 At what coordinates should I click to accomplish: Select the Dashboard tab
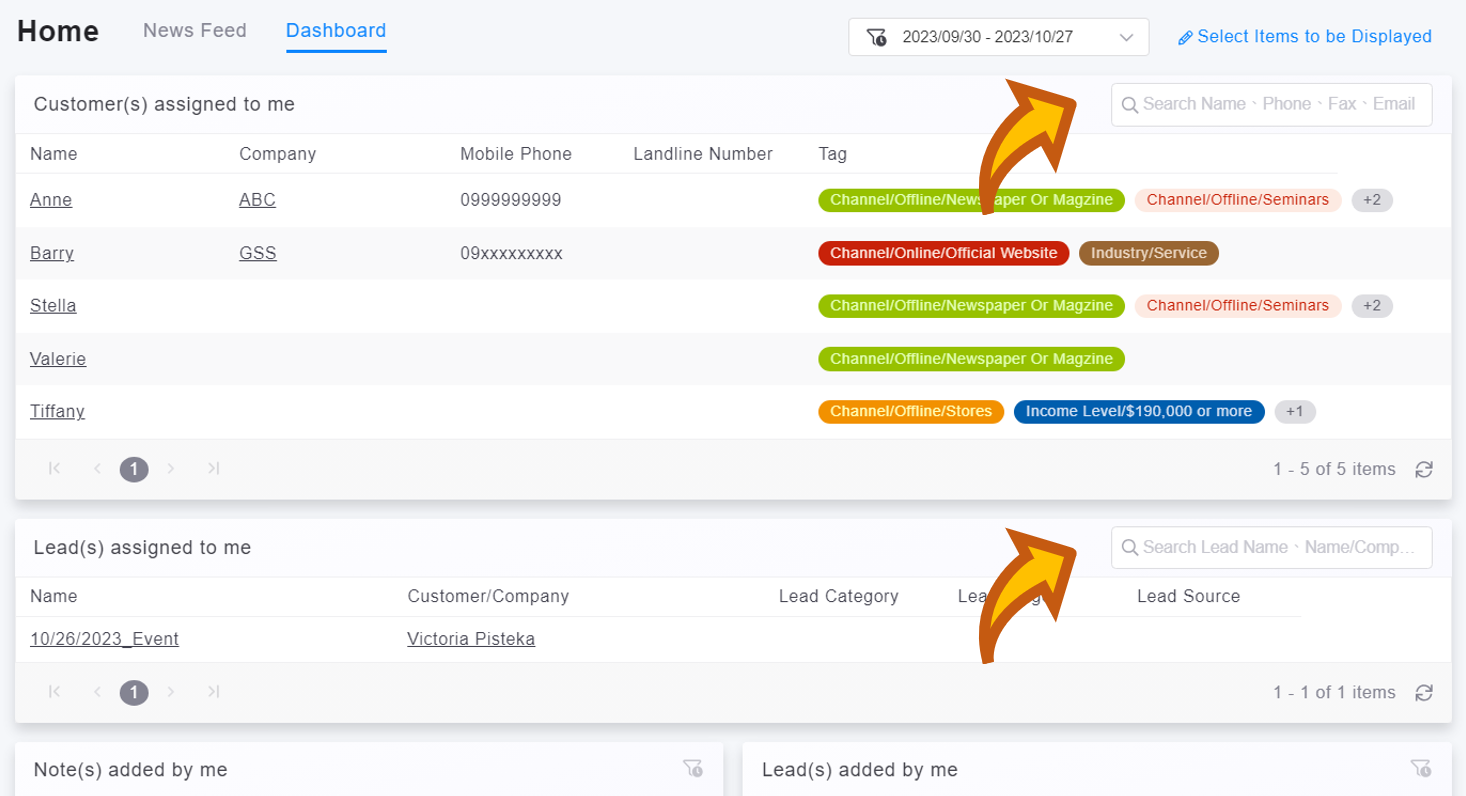[336, 31]
